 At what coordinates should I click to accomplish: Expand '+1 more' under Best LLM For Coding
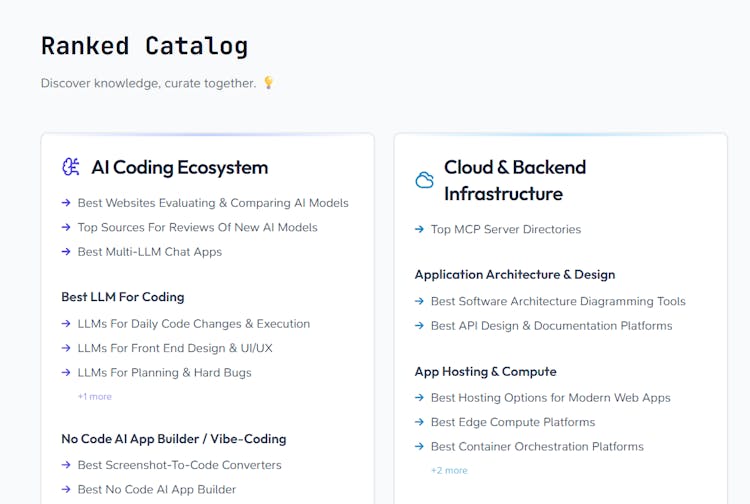95,397
